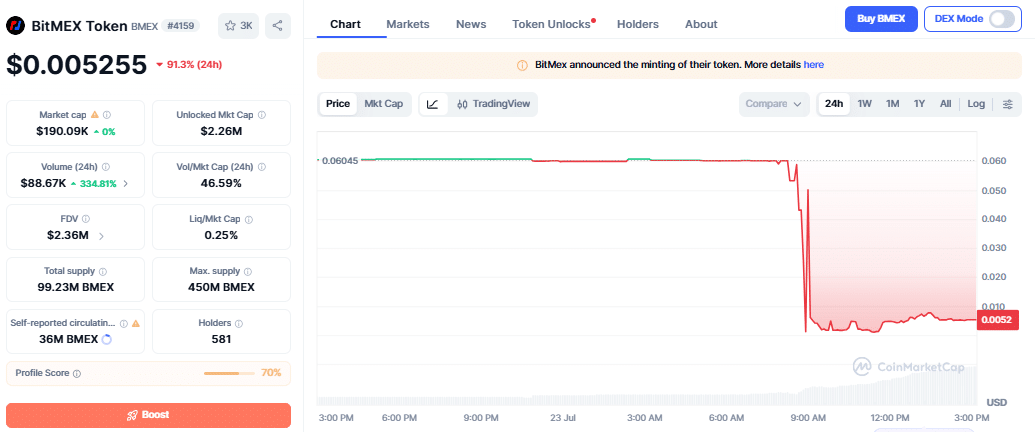Open Self-reported circulating supply info icon
Screen dimensions: 1035x432
point(123,324)
